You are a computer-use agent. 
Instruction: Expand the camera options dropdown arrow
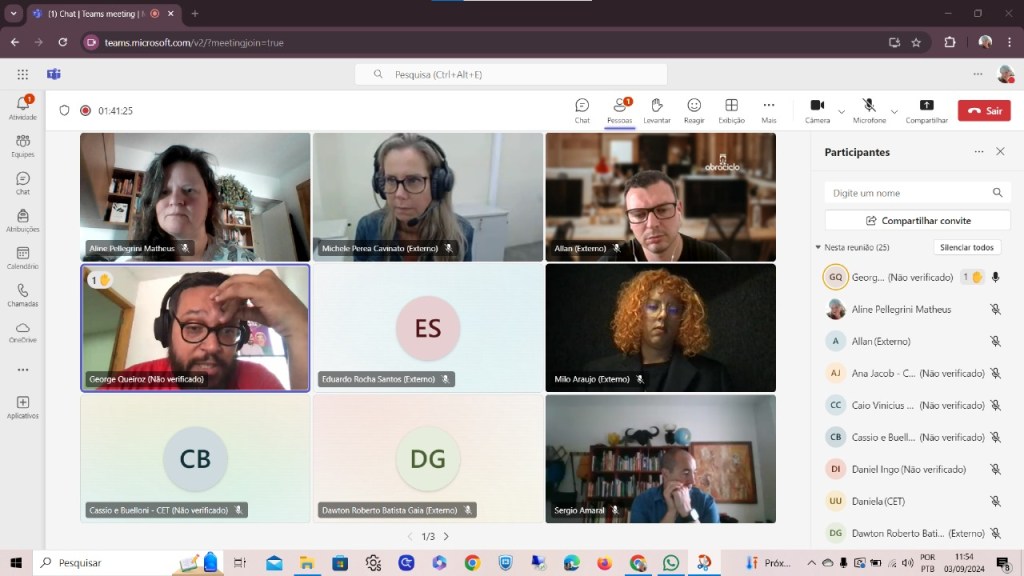842,111
